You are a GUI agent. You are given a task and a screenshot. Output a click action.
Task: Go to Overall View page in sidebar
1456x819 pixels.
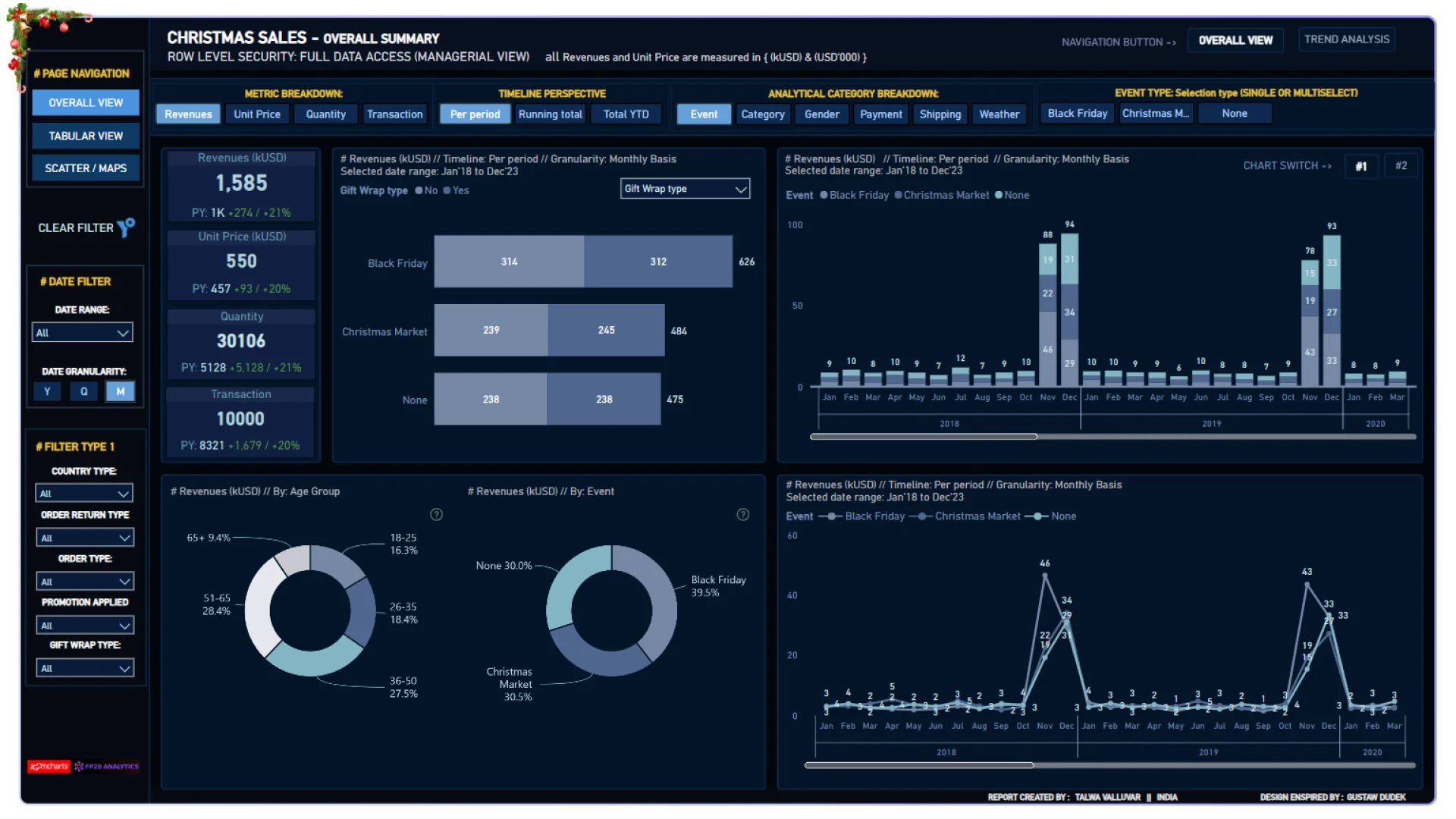(86, 103)
